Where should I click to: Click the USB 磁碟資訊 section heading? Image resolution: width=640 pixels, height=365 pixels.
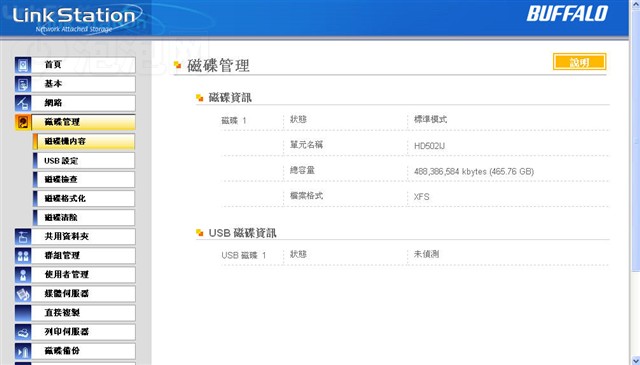pyautogui.click(x=242, y=233)
